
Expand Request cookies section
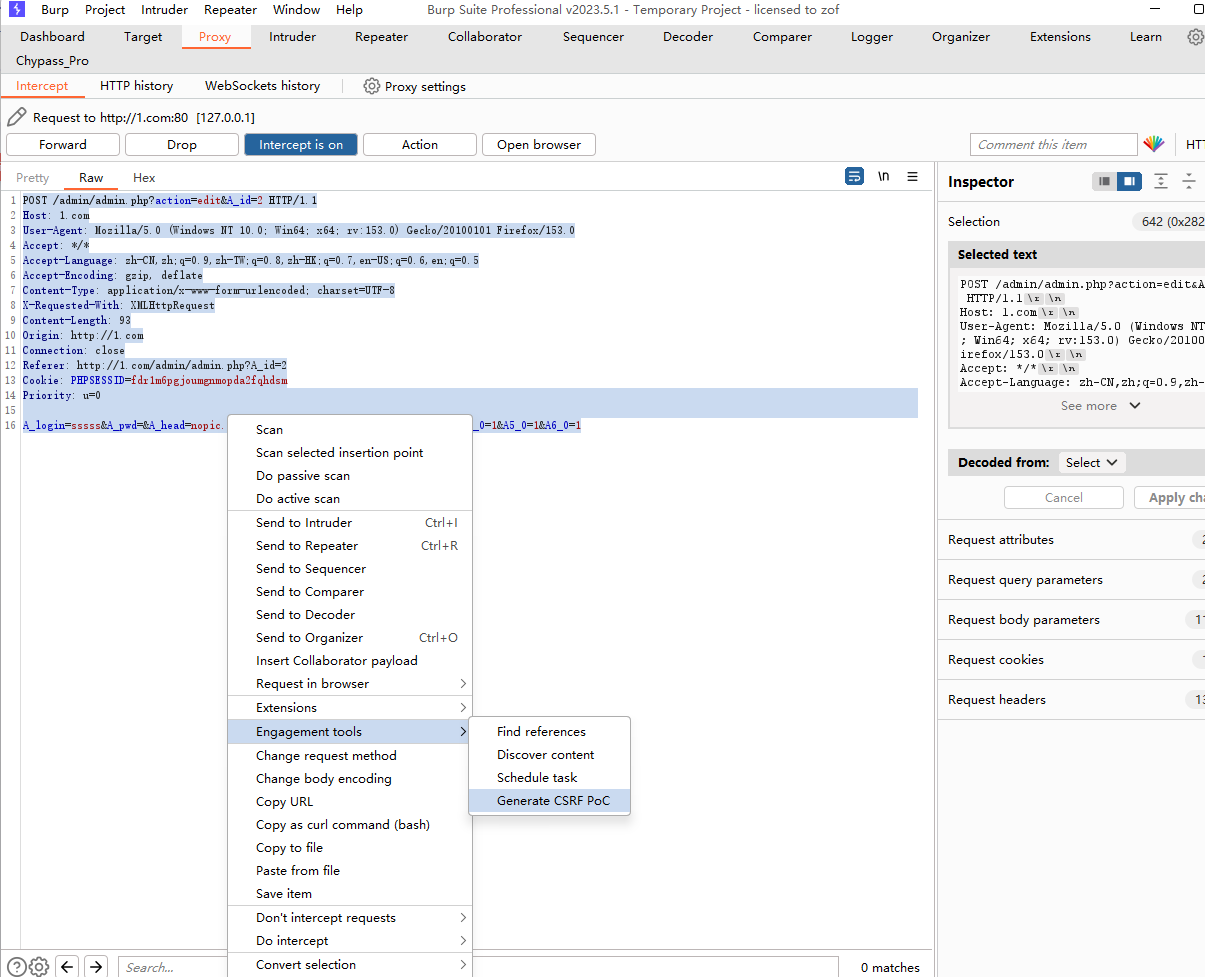(x=1072, y=660)
